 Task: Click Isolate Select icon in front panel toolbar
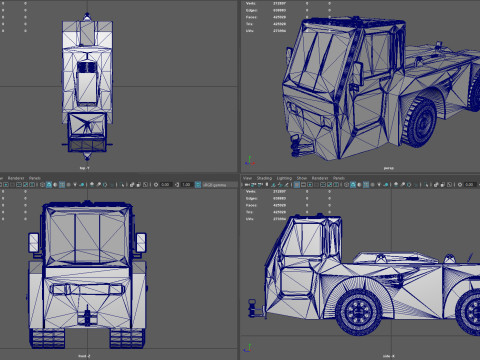pos(122,185)
